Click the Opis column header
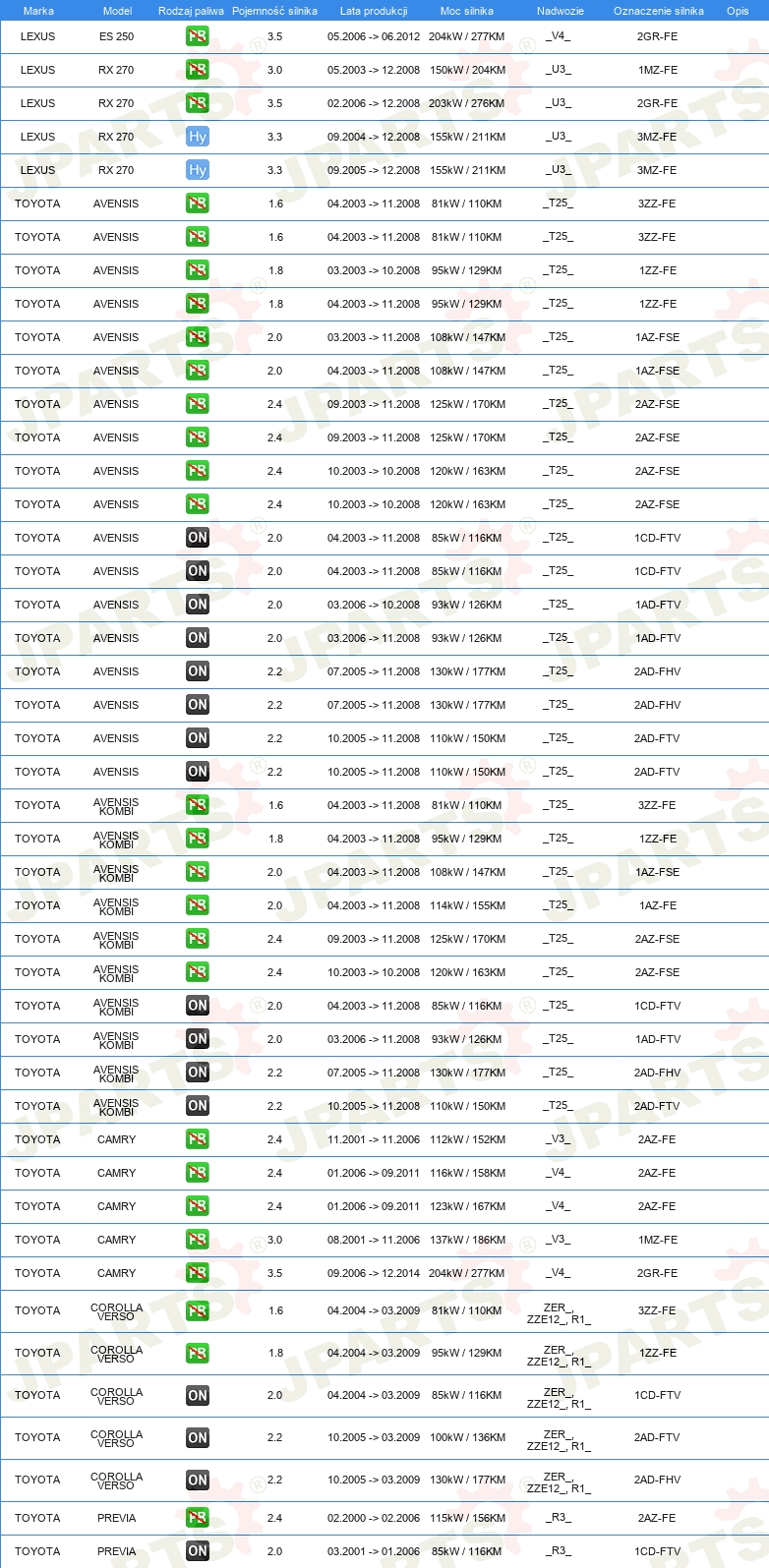This screenshot has height=1568, width=769. [x=738, y=11]
